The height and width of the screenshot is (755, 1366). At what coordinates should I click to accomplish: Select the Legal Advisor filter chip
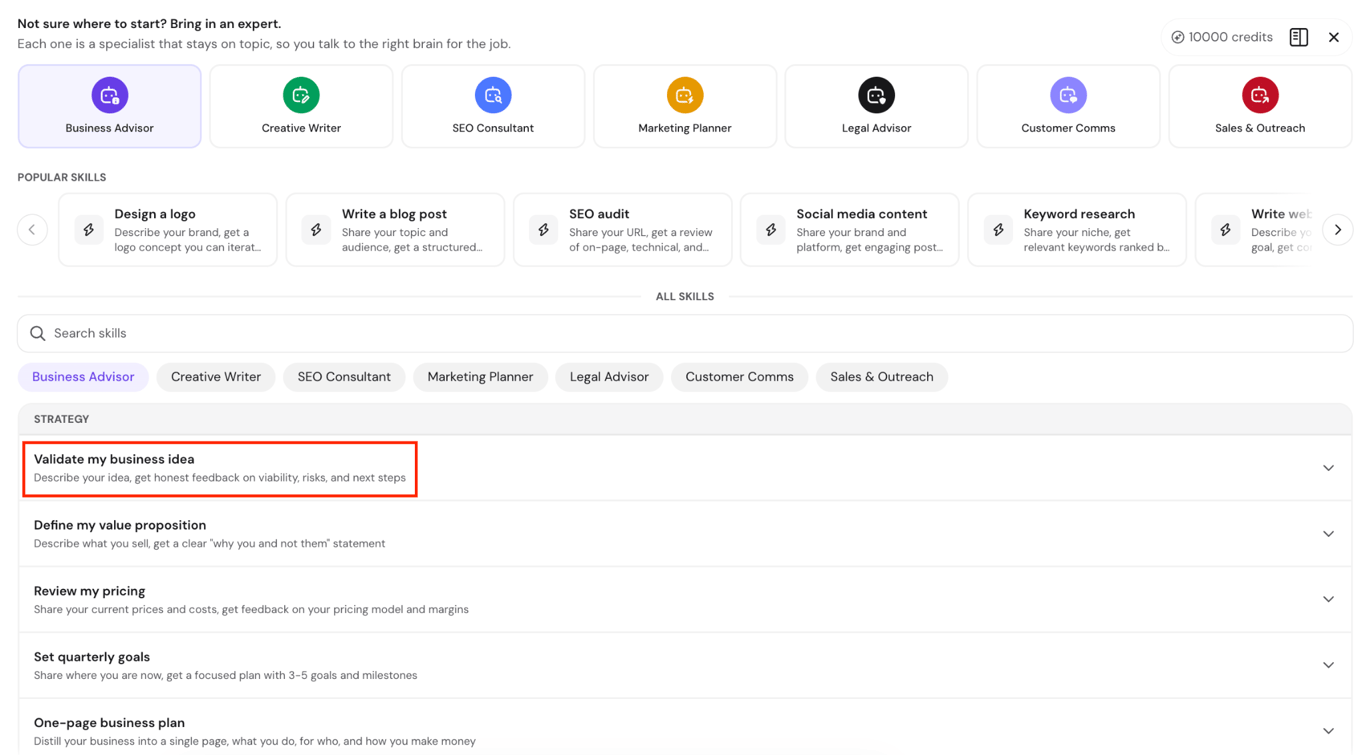click(609, 377)
